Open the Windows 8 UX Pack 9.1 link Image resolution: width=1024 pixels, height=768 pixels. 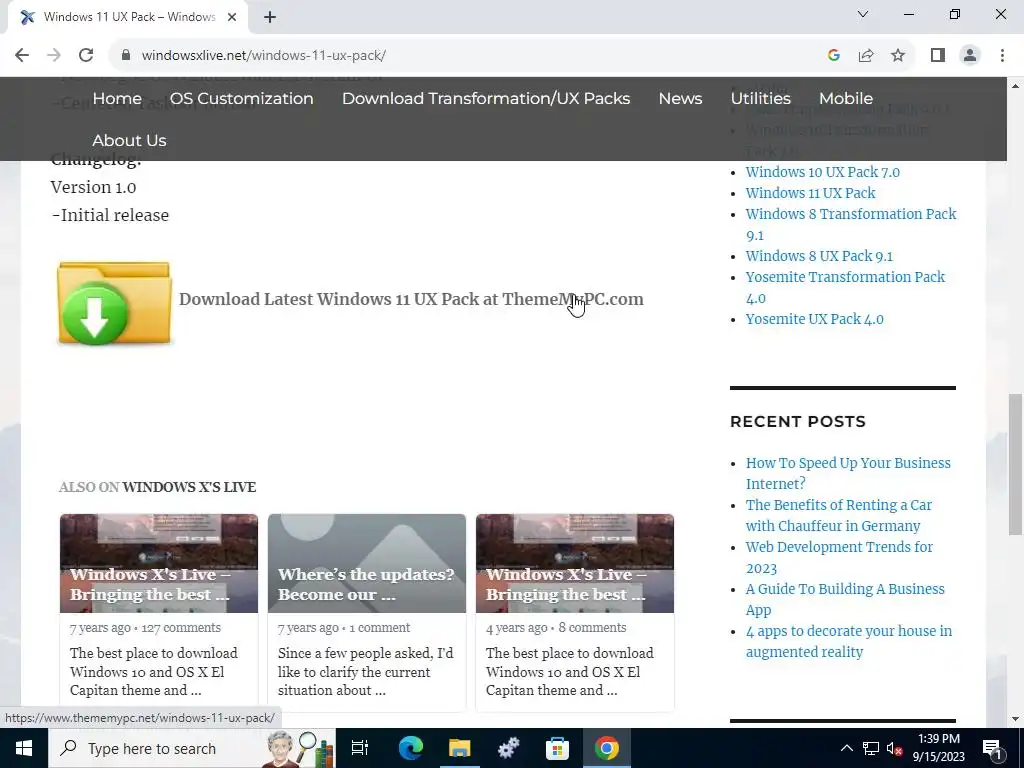coord(819,256)
